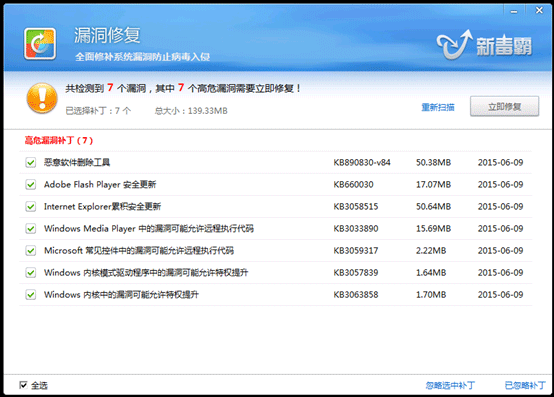The width and height of the screenshot is (554, 397).
Task: Toggle the 全选 select-all checkbox
Action: click(23, 385)
